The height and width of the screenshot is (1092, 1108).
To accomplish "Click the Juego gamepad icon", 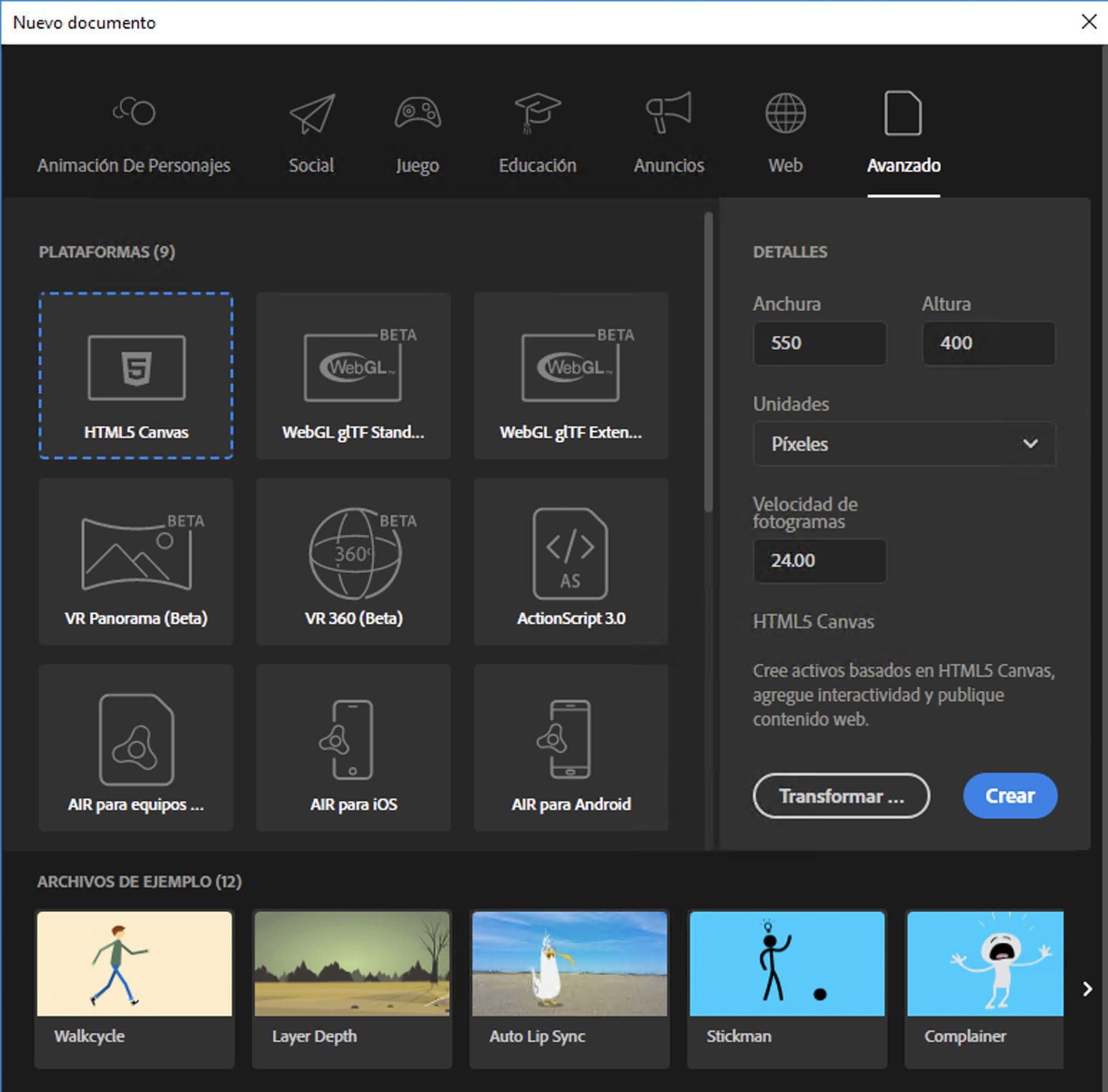I will [x=418, y=113].
